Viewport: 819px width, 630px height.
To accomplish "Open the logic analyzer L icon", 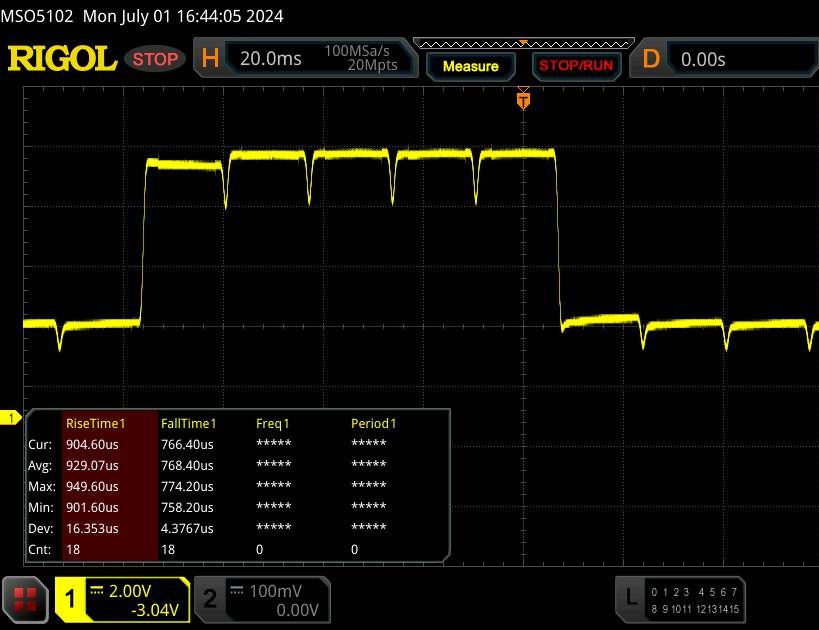I will (631, 598).
